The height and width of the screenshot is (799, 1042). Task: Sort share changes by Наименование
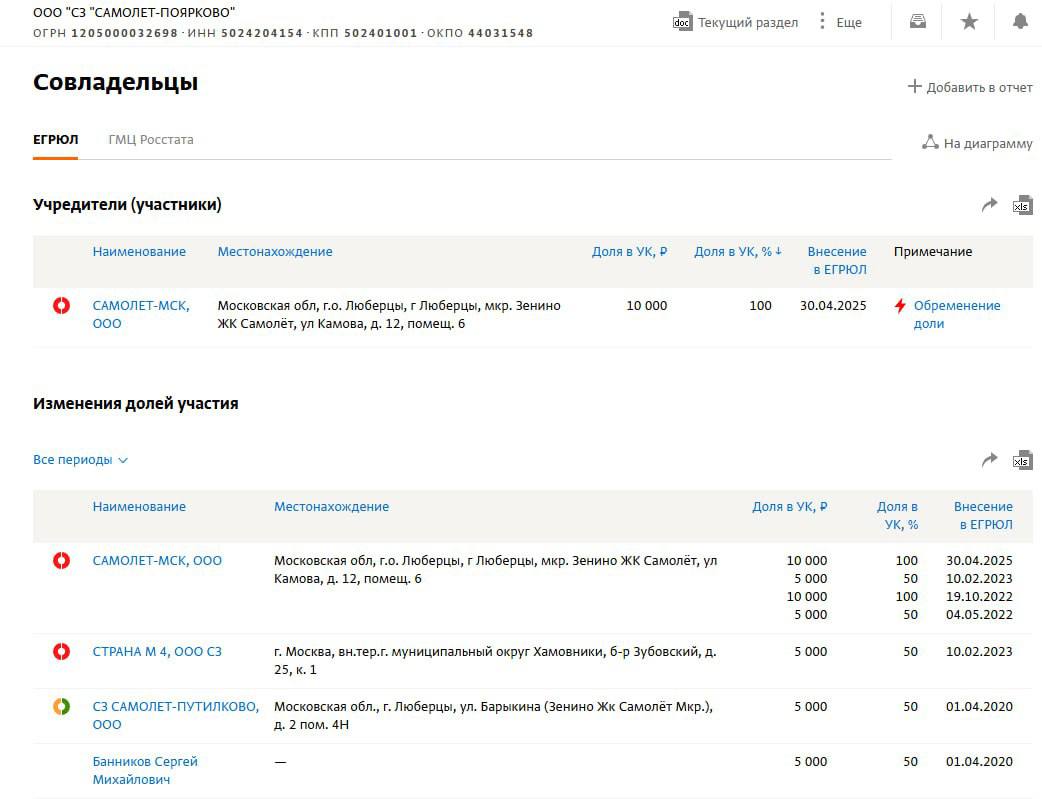click(139, 506)
